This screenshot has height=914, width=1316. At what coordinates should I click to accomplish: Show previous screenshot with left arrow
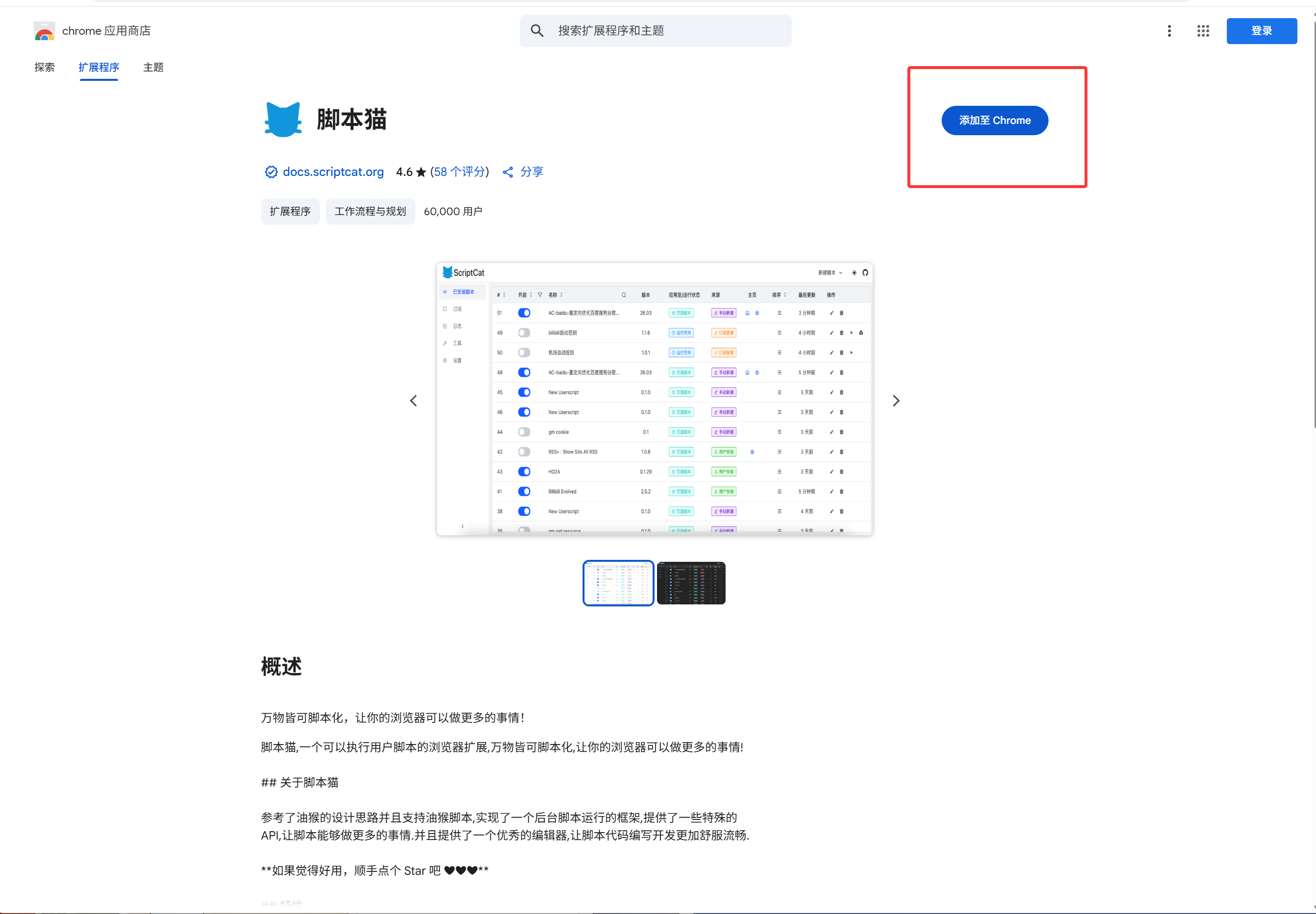pyautogui.click(x=414, y=401)
